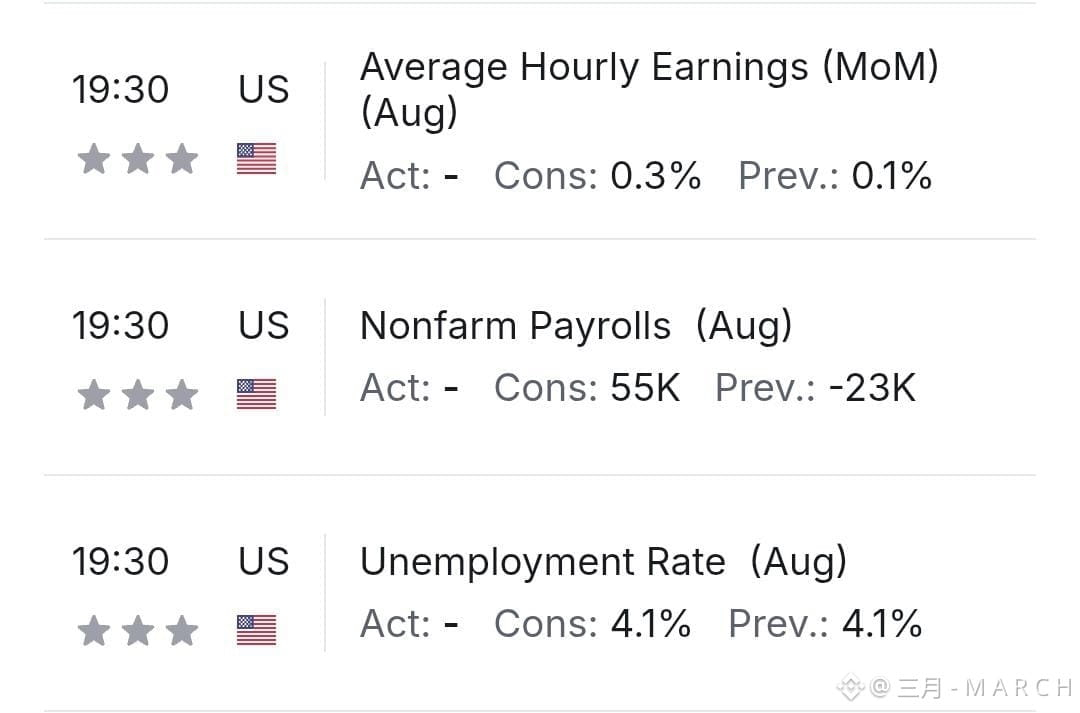This screenshot has height=713, width=1080.
Task: Tap the US country label for Unemployment Rate
Action: [264, 561]
